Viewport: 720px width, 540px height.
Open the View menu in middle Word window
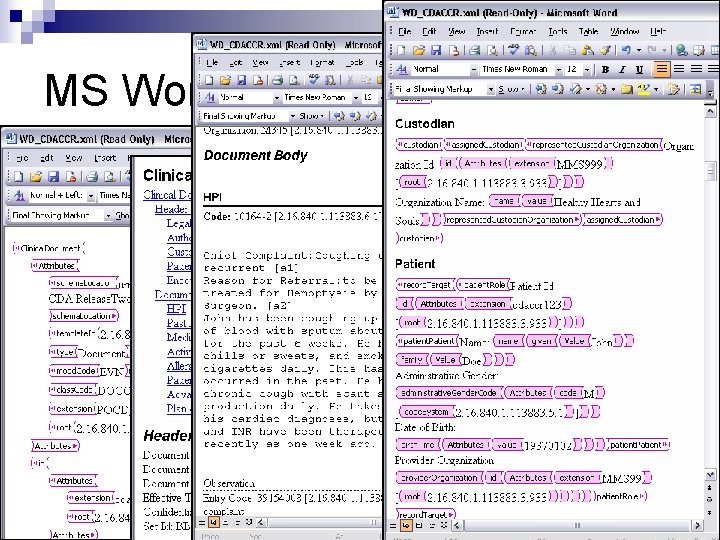coord(260,62)
